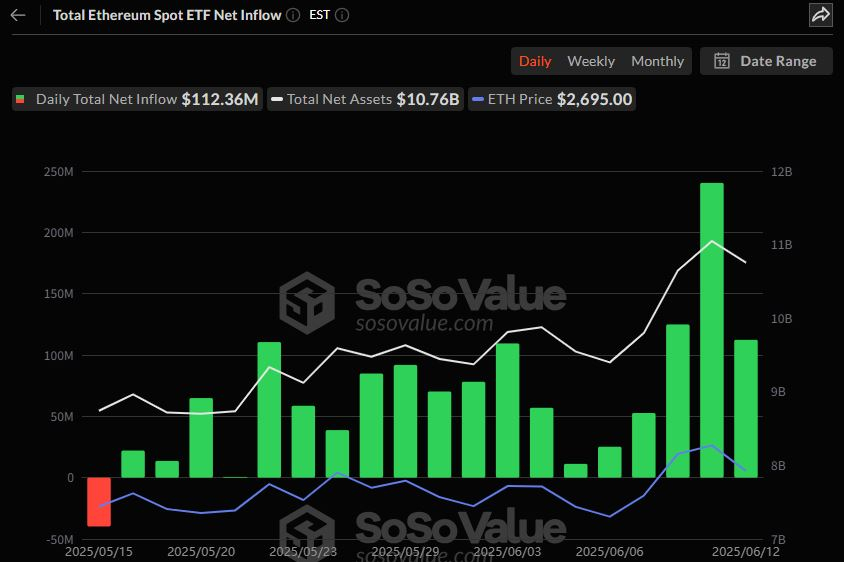
Task: Click the EST timezone label
Action: (x=320, y=15)
